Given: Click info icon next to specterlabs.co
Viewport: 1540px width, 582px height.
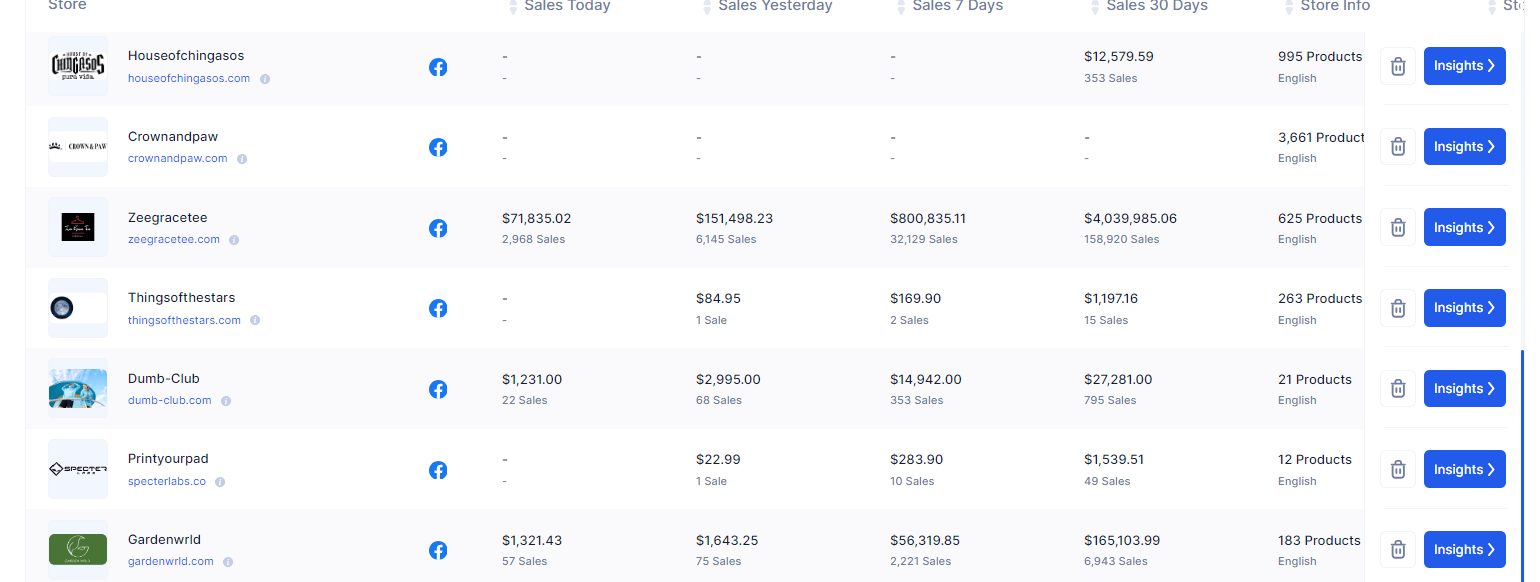Looking at the screenshot, I should 220,482.
